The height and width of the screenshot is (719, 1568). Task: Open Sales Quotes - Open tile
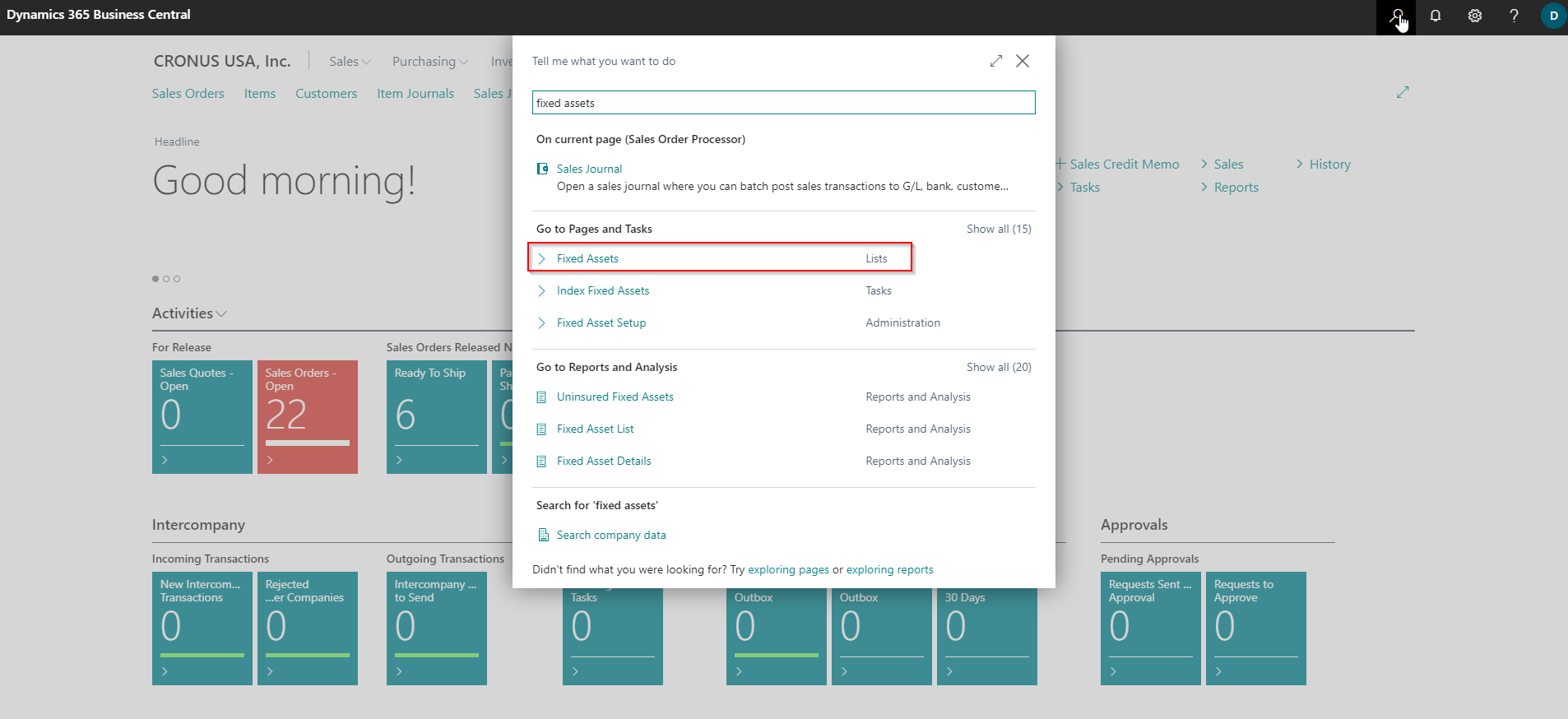(x=202, y=417)
